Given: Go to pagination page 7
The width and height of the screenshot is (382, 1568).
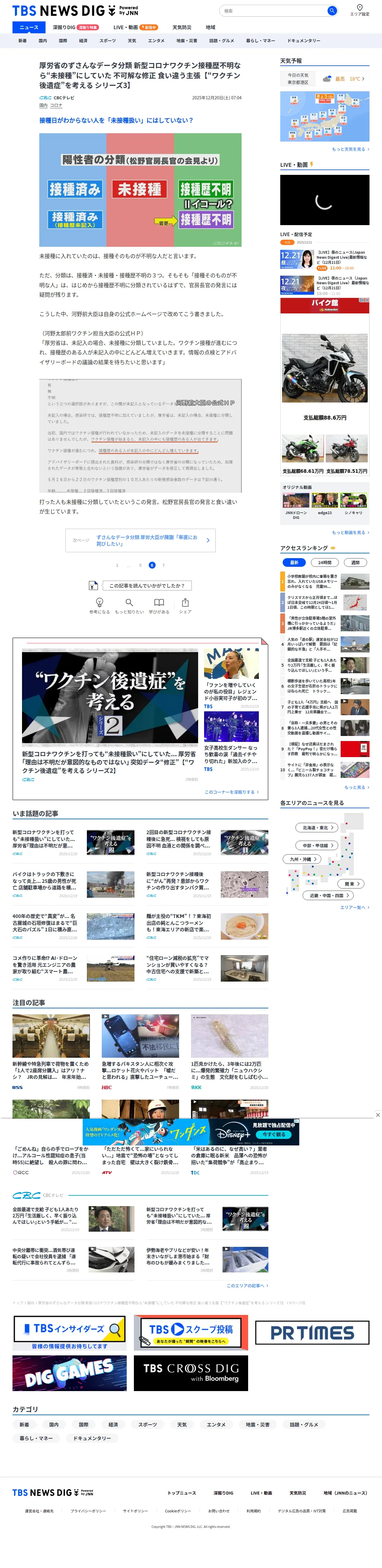Looking at the screenshot, I should [x=163, y=566].
